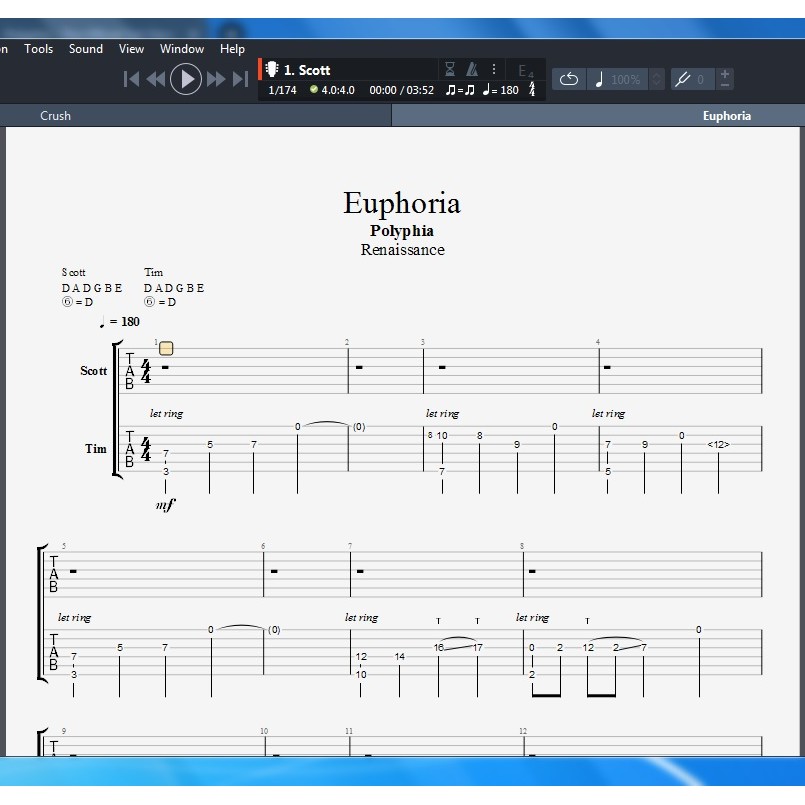Click the time signature icon in the transport
Screen dimensions: 805x805
coord(532,90)
